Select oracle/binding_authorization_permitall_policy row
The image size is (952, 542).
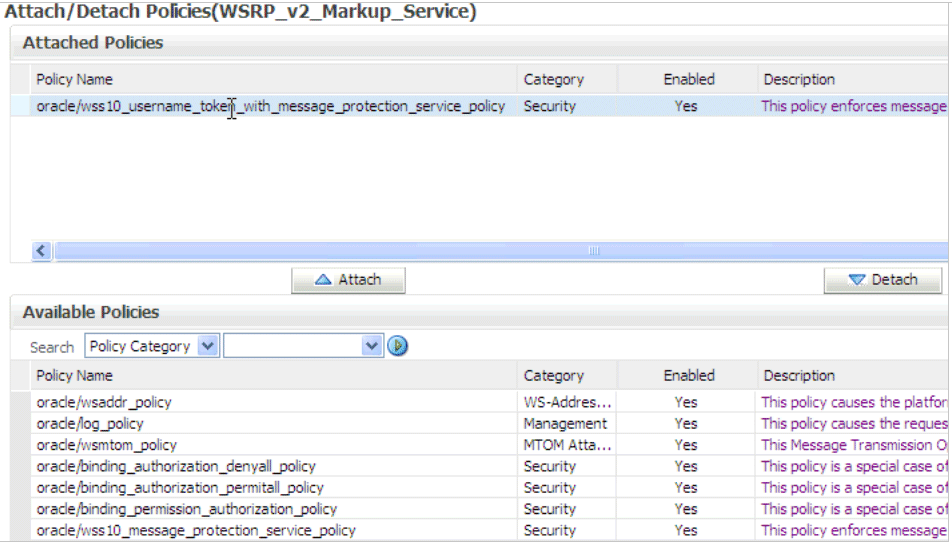[480, 487]
